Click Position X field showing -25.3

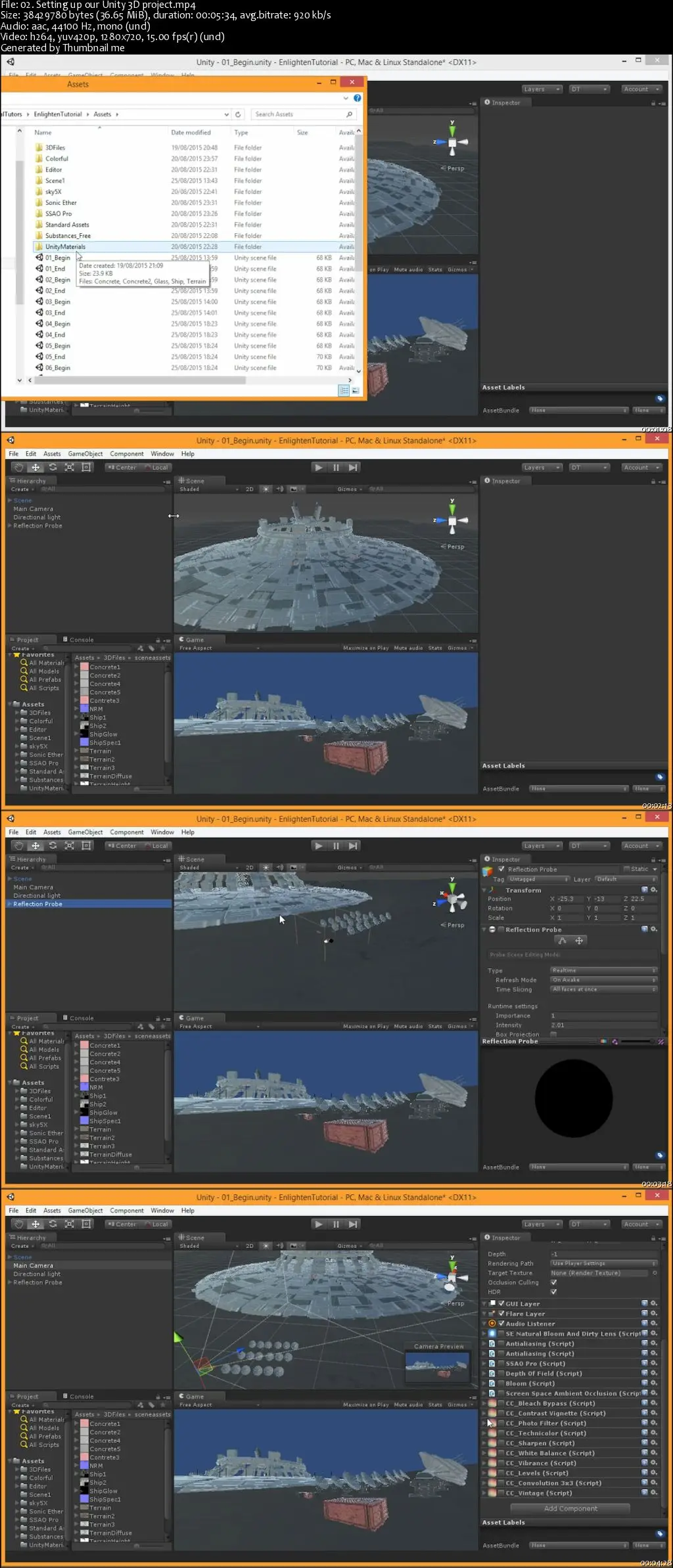coord(569,899)
